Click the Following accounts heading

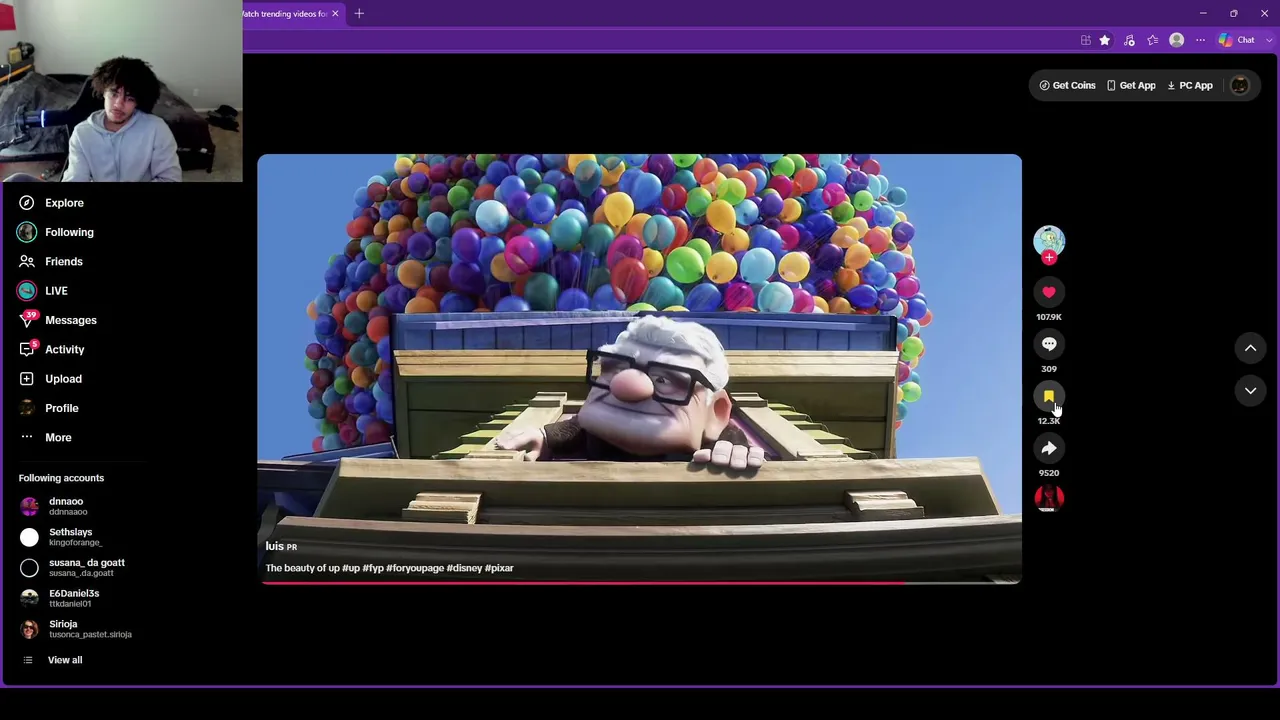coord(61,478)
